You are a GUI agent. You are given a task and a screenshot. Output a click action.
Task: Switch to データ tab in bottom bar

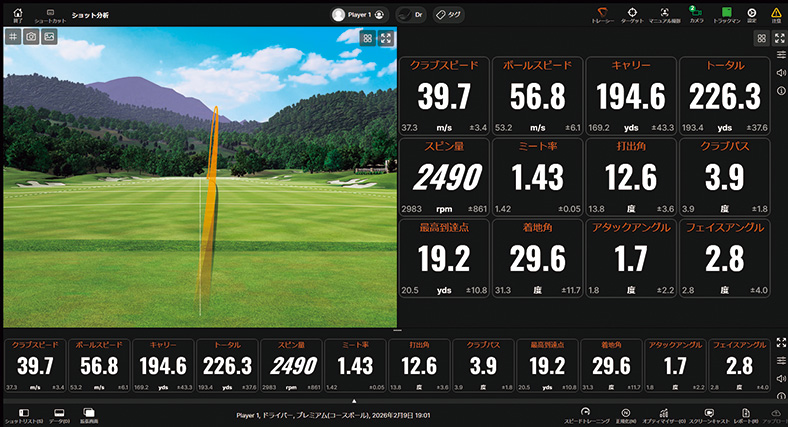point(59,413)
